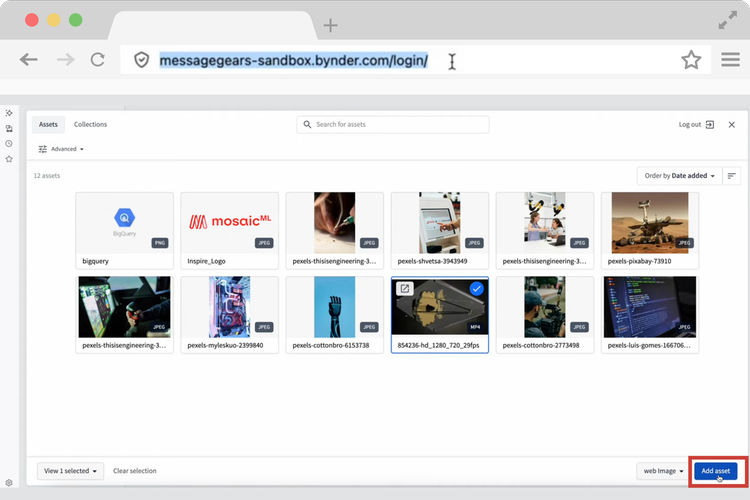
Task: Click the second left sidebar icon
Action: coord(9,128)
